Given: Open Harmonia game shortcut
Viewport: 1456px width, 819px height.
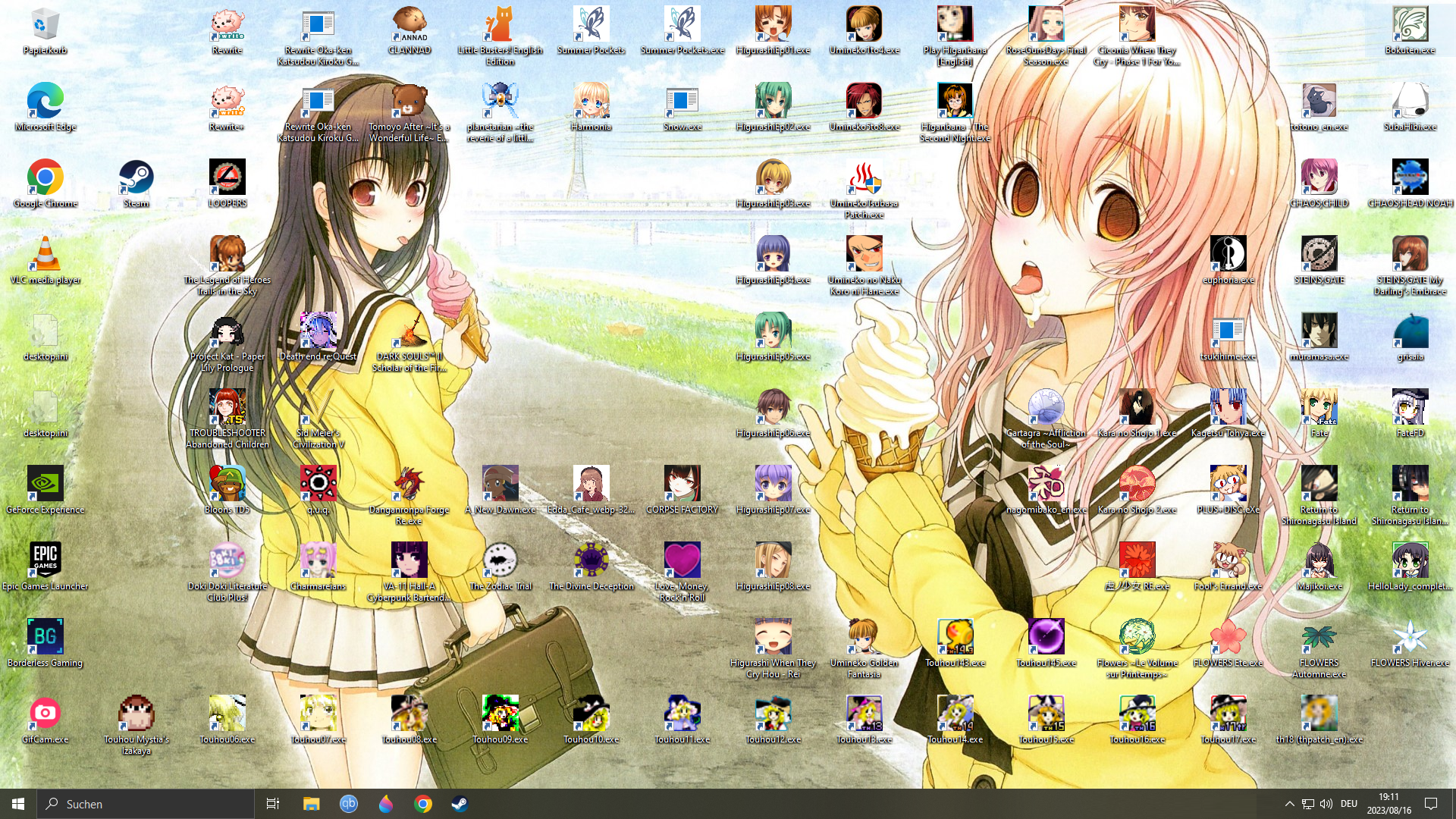Looking at the screenshot, I should tap(591, 107).
